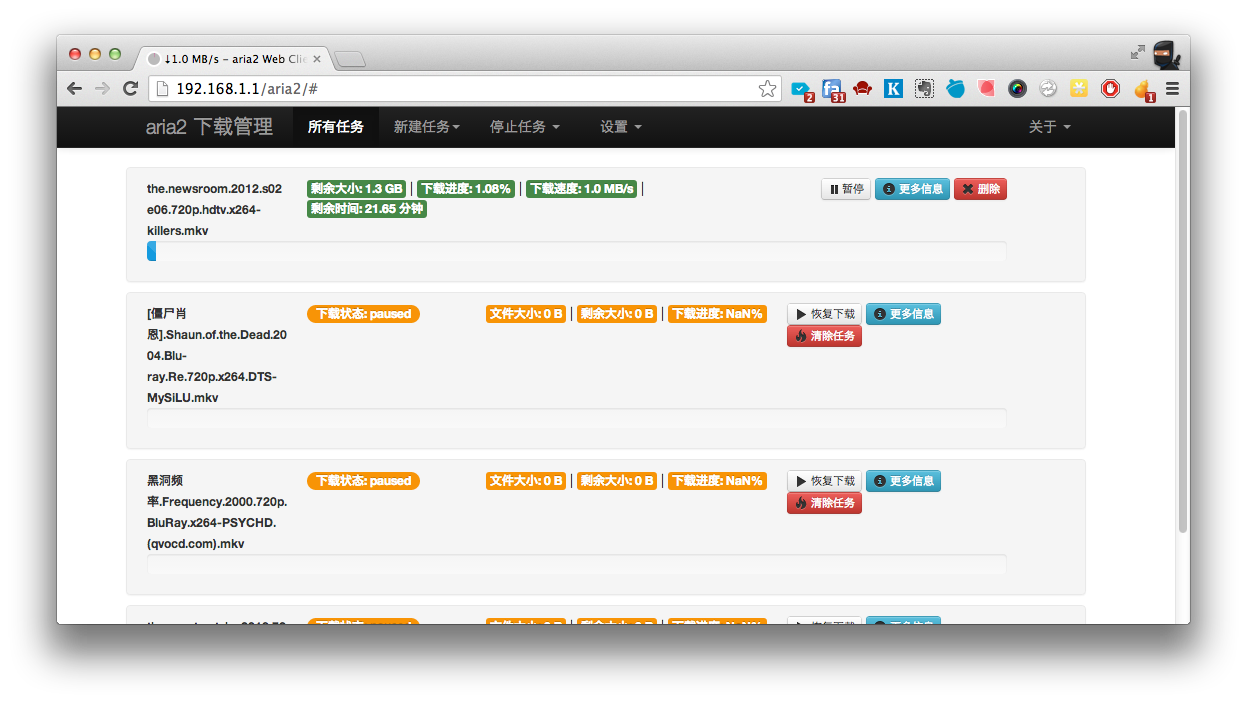Image resolution: width=1247 pixels, height=703 pixels.
Task: Open the 关于 about dropdown
Action: pyautogui.click(x=1049, y=127)
